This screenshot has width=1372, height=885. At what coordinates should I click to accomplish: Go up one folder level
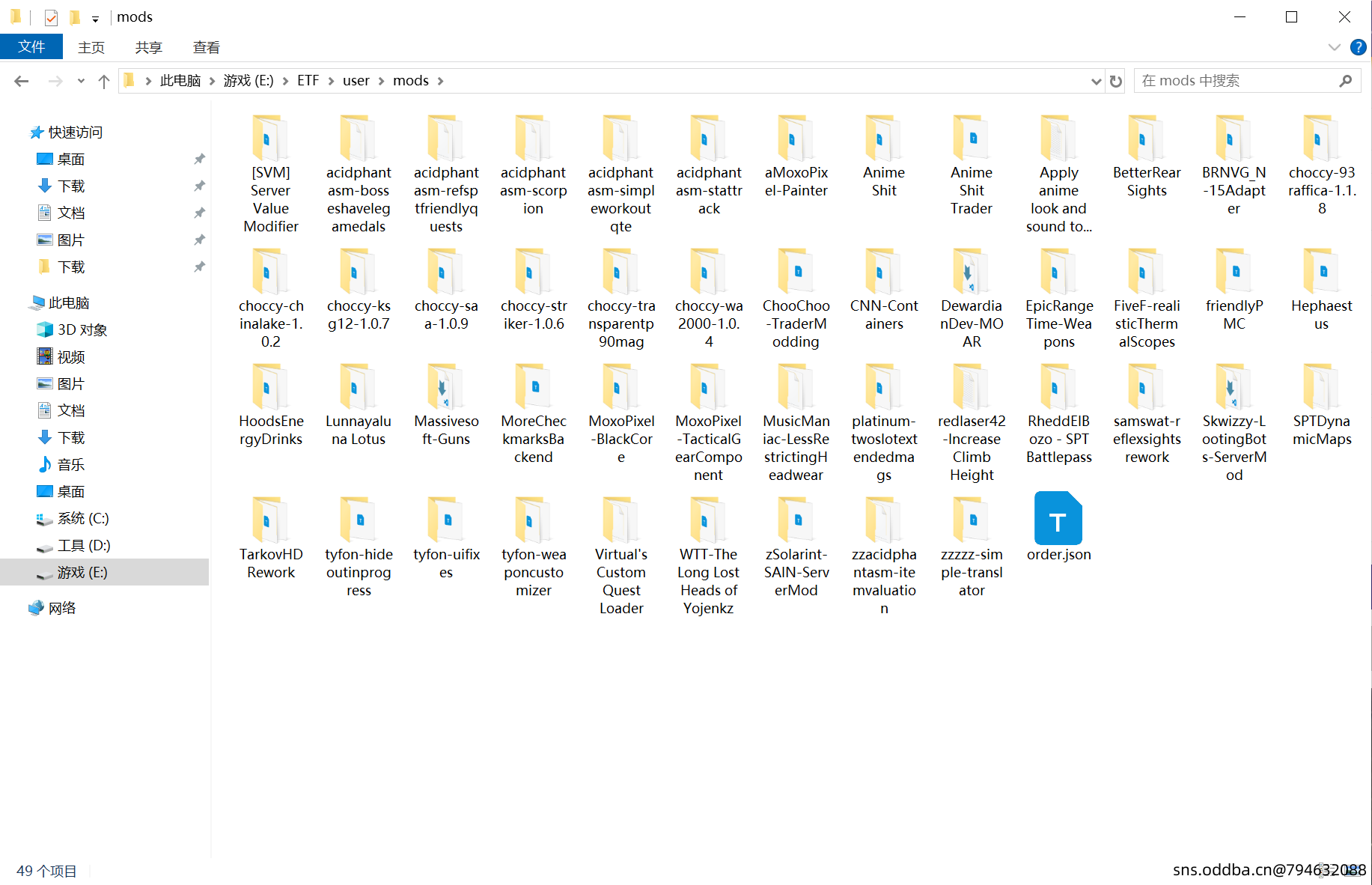pos(104,81)
